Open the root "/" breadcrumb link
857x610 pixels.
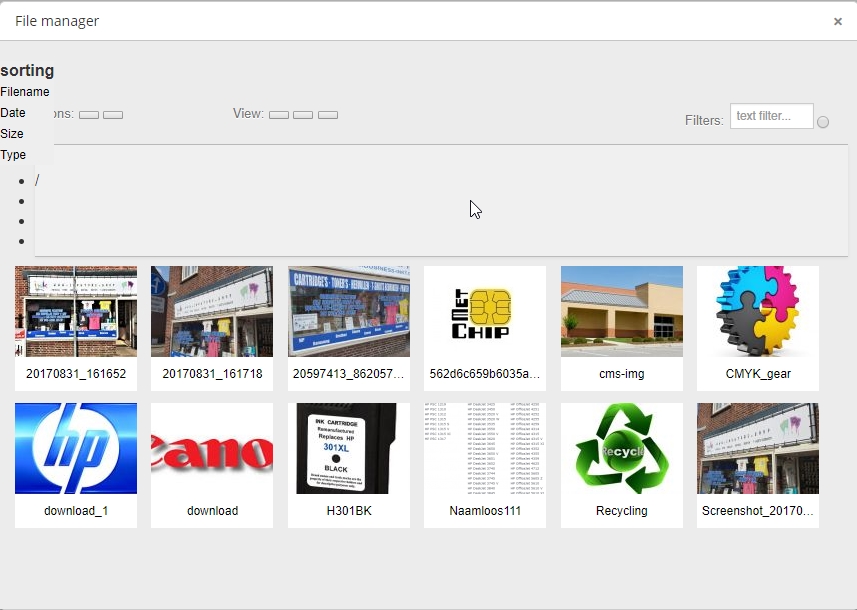pos(37,180)
